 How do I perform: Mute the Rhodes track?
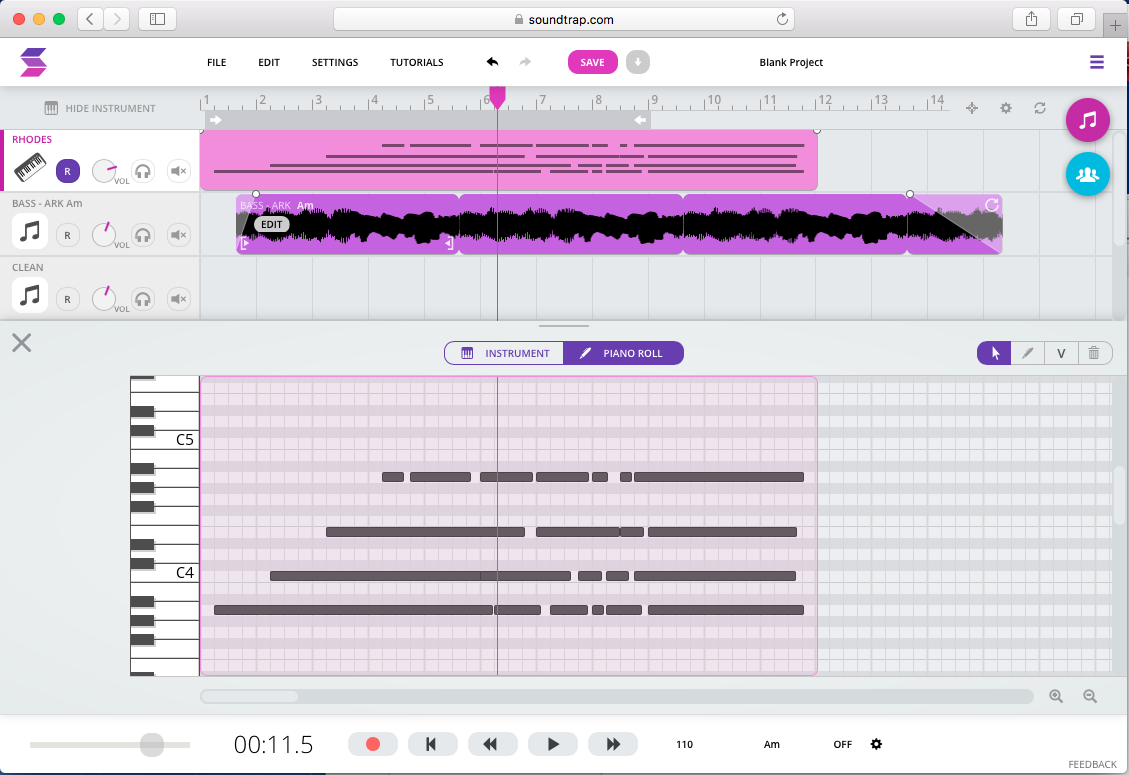178,171
